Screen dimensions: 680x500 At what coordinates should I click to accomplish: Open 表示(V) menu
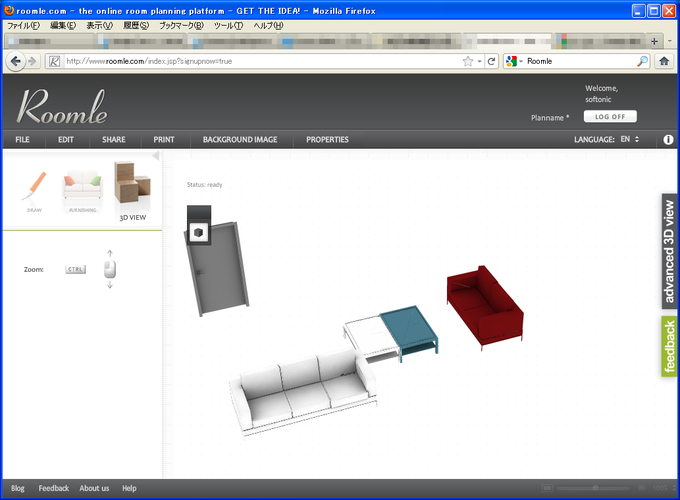tap(99, 26)
